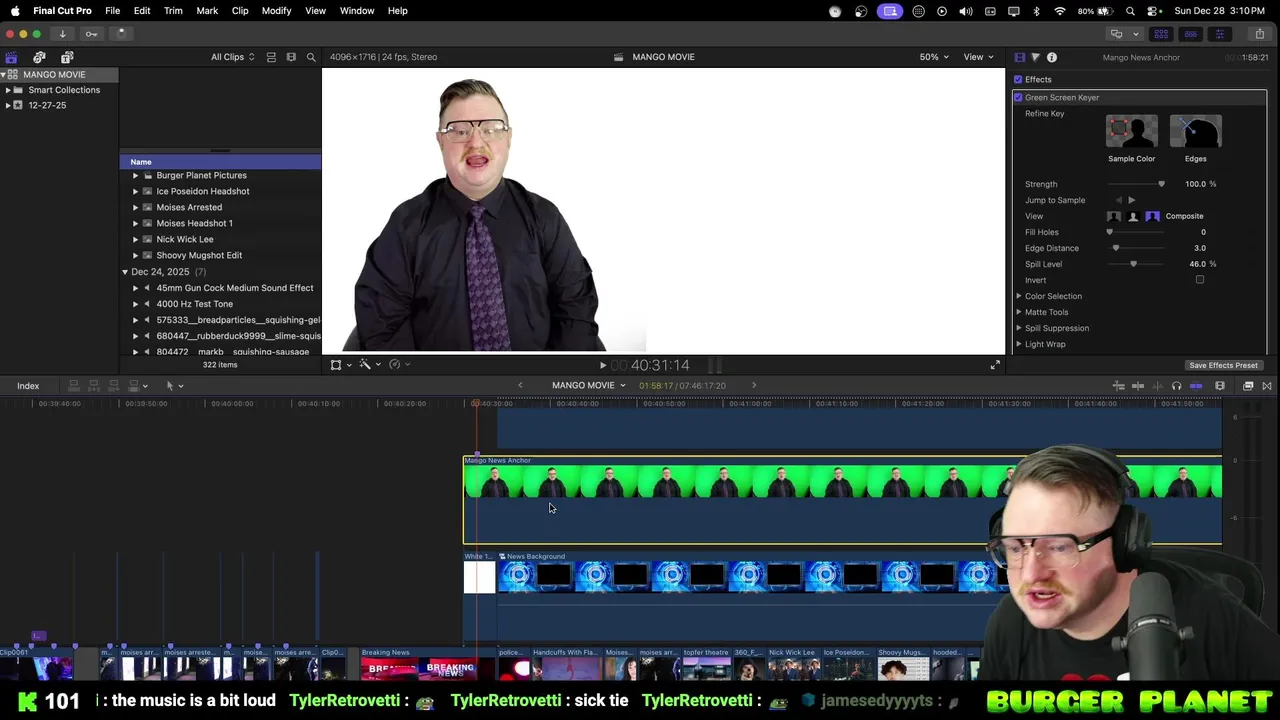Viewport: 1280px width, 720px height.
Task: Toggle the inspector panel button
Action: tap(1219, 34)
